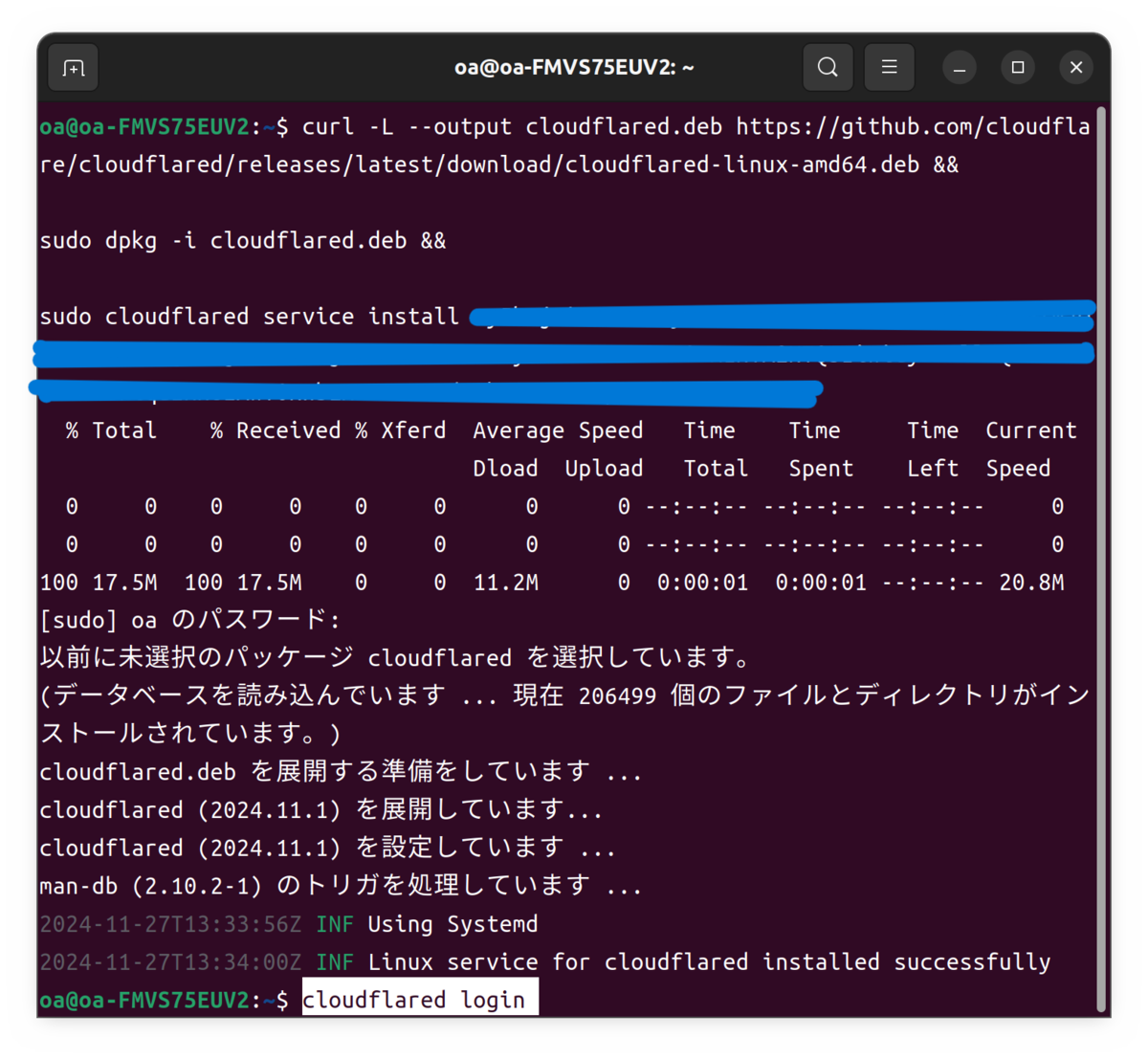This screenshot has width=1148, height=1059.
Task: Open a new terminal tab
Action: click(74, 68)
